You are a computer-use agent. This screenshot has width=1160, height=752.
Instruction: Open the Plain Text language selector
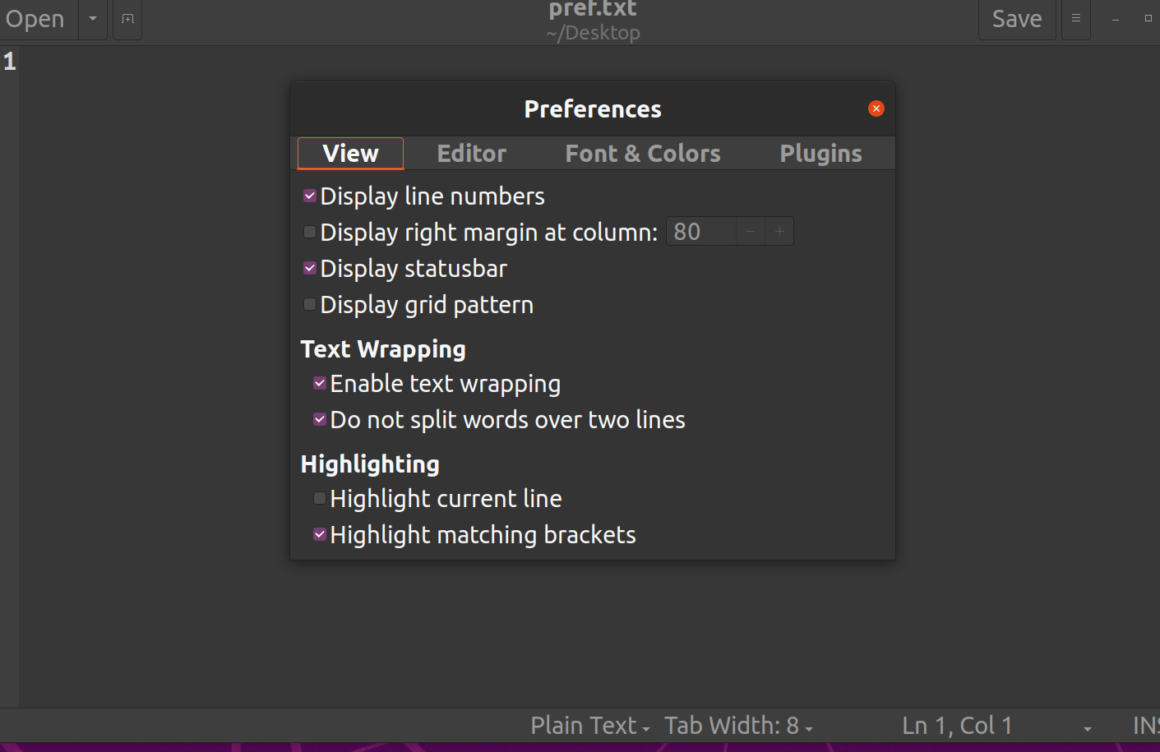click(x=589, y=725)
